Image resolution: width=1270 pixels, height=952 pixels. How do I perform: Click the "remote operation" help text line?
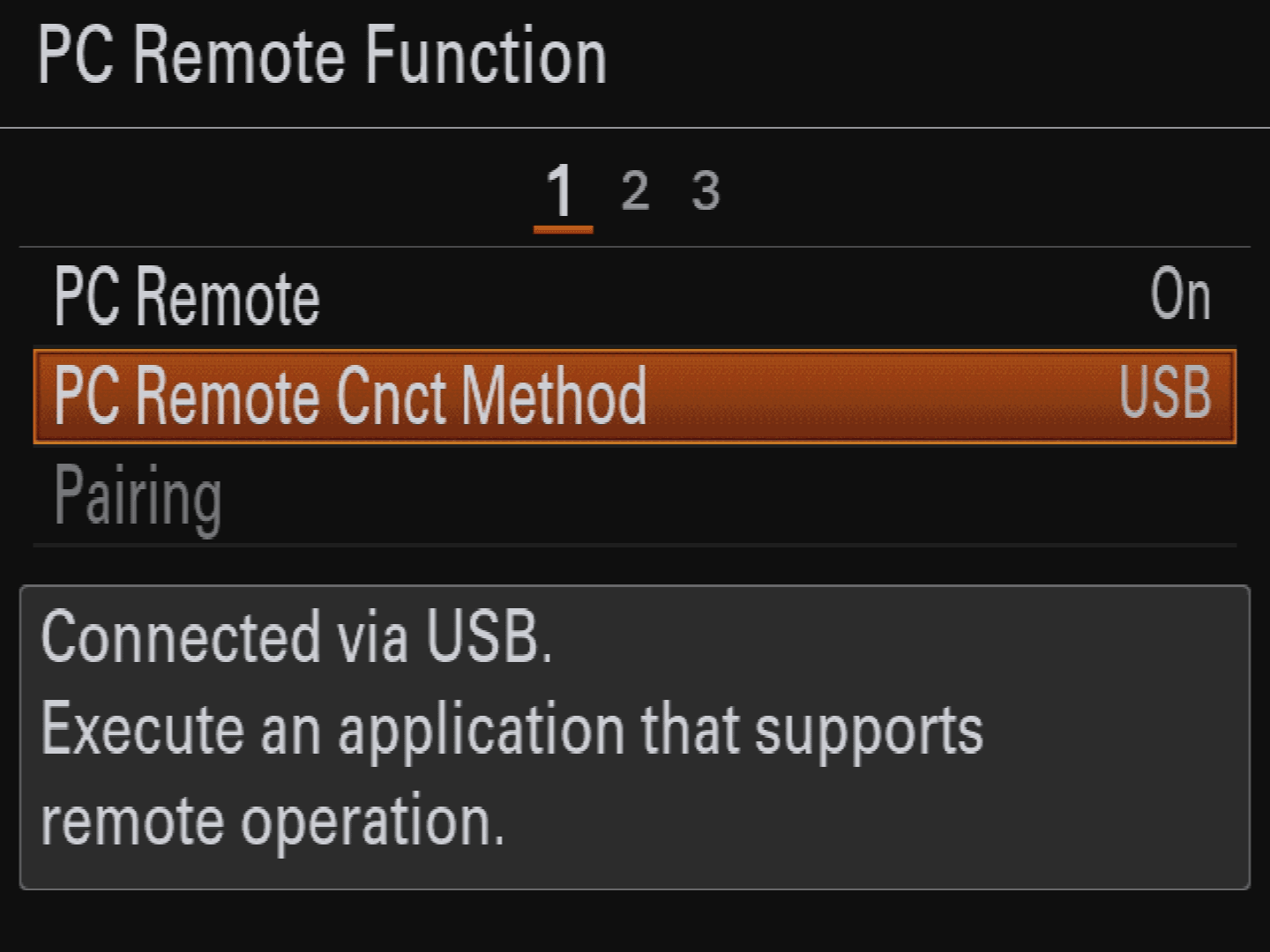pyautogui.click(x=273, y=820)
